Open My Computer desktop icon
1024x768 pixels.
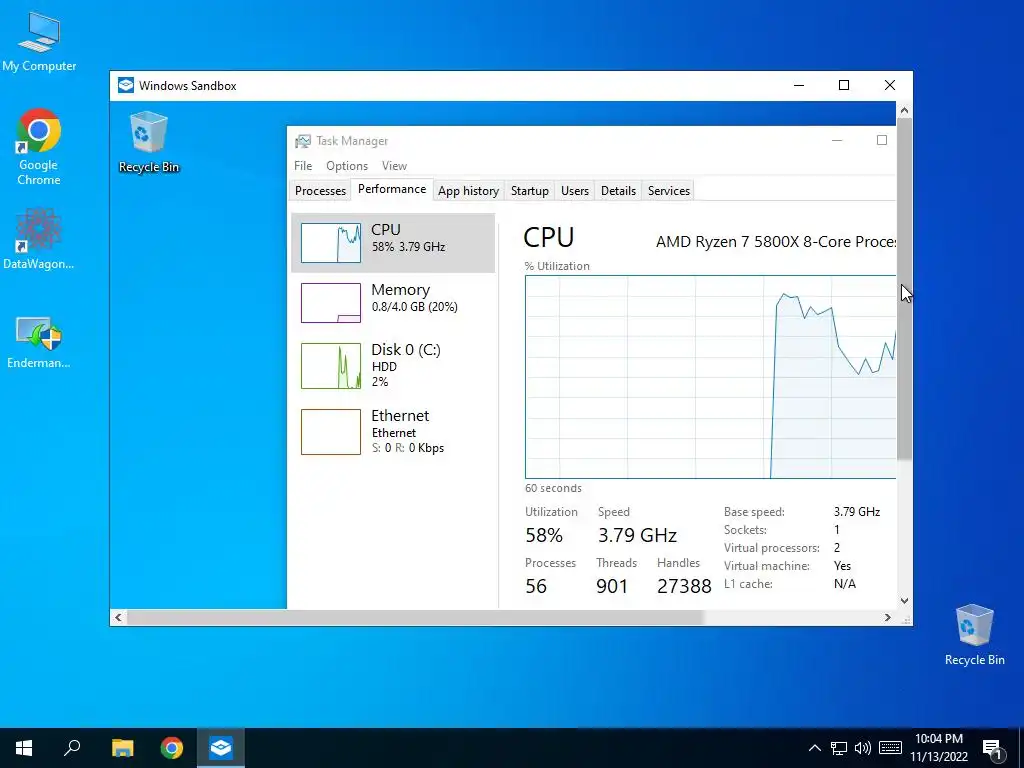pos(39,42)
